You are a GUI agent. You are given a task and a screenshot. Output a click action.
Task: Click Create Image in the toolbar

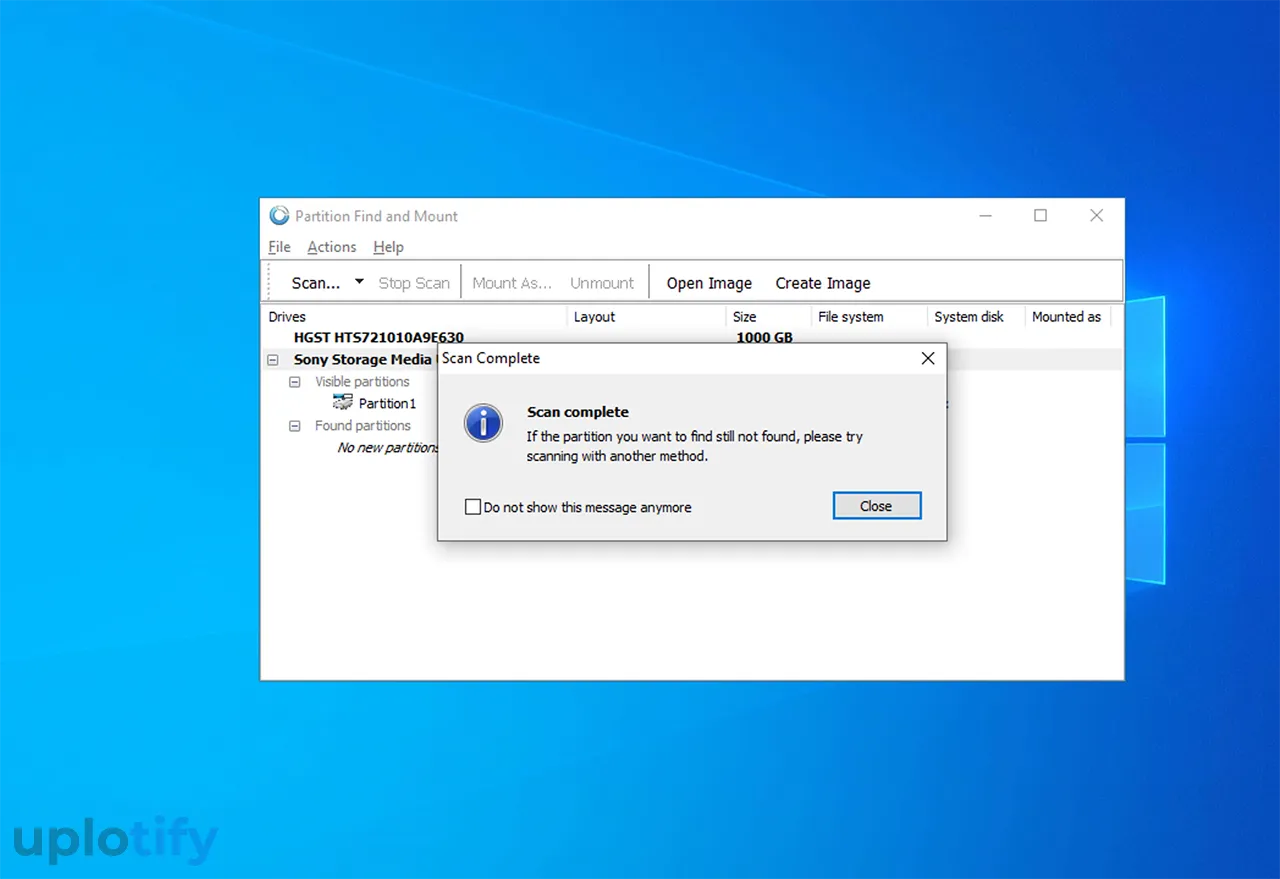pos(822,283)
